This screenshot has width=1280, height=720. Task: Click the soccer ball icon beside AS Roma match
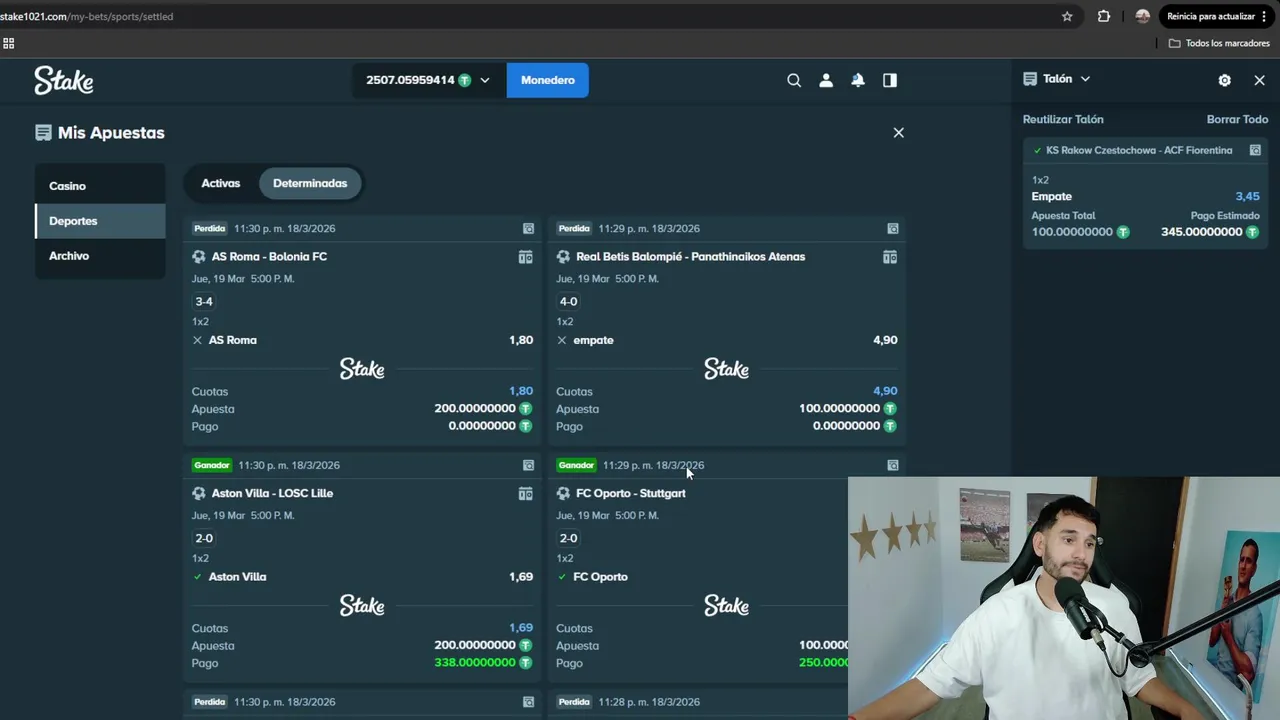click(199, 257)
